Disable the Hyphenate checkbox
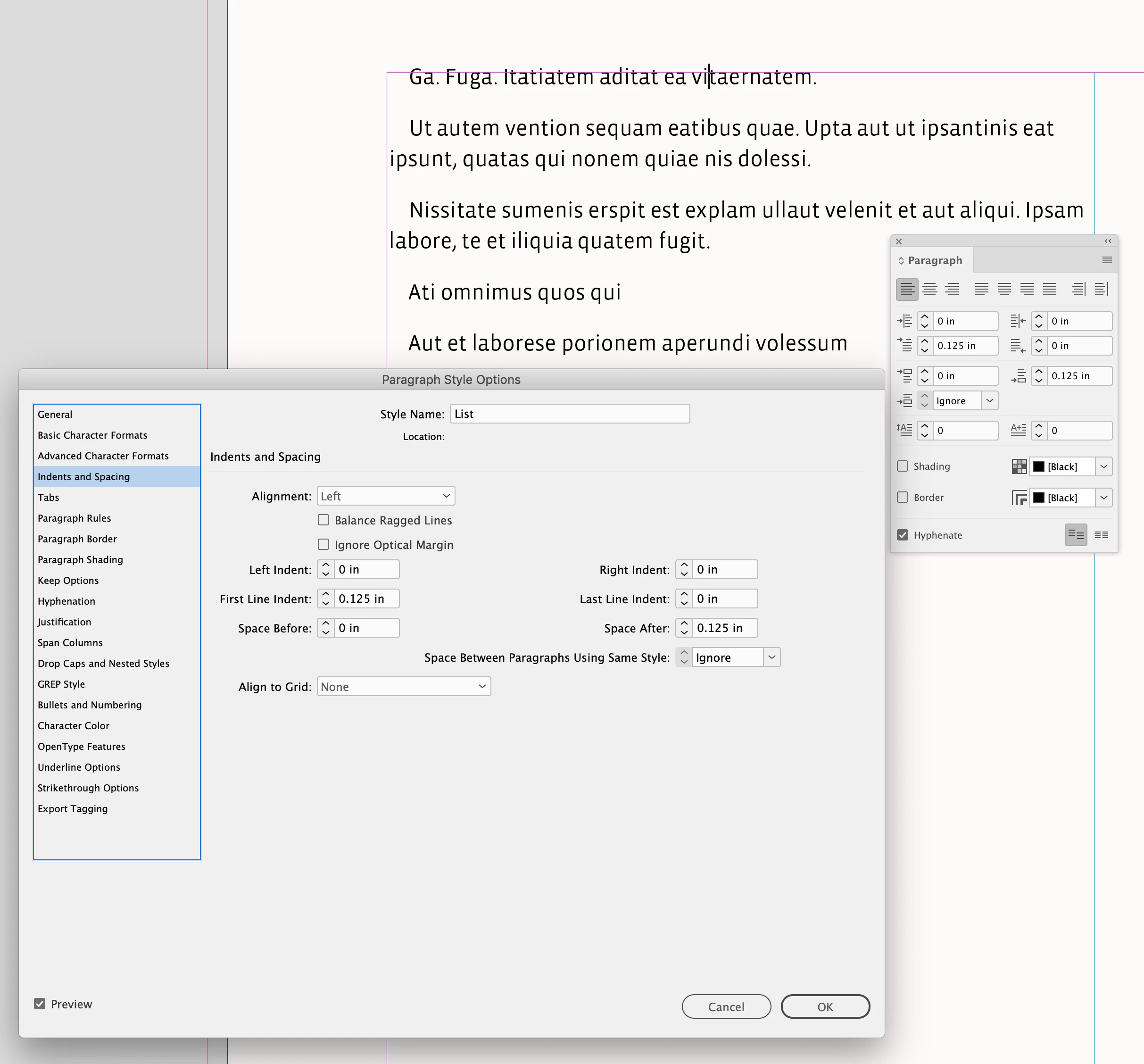The image size is (1144, 1064). click(902, 534)
